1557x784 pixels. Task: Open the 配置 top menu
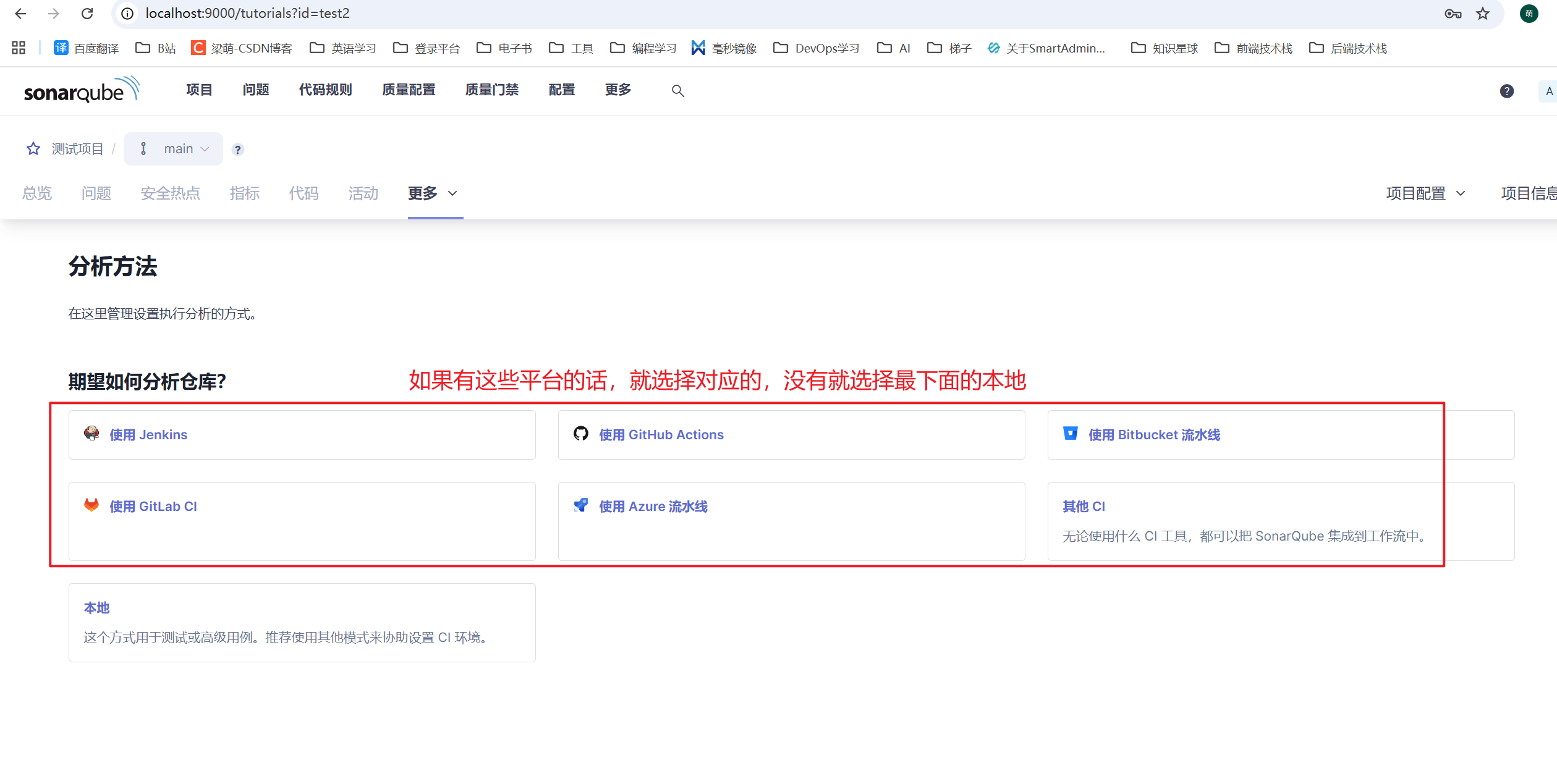[x=562, y=90]
